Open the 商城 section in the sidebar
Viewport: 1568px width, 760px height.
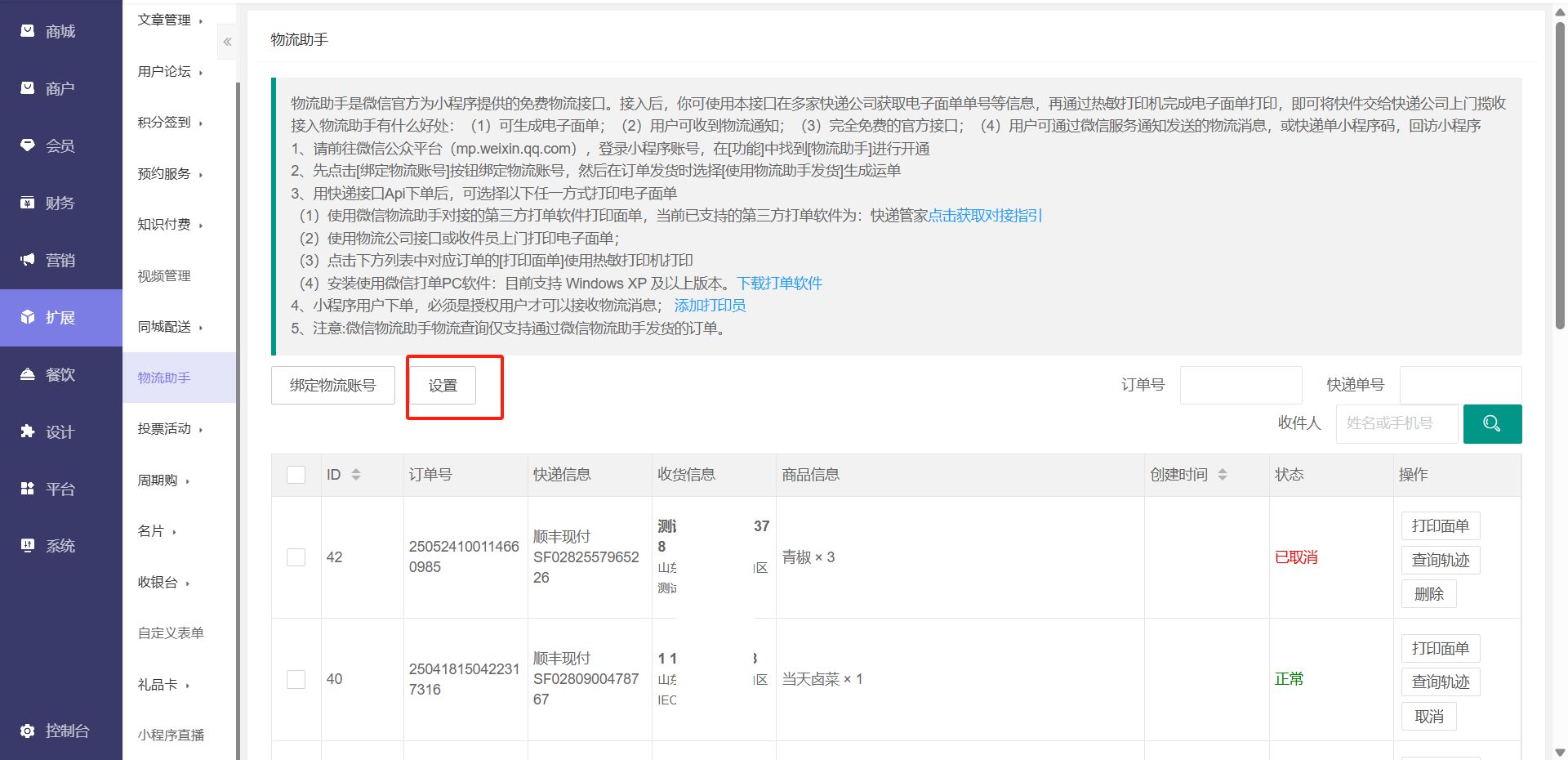[x=60, y=31]
